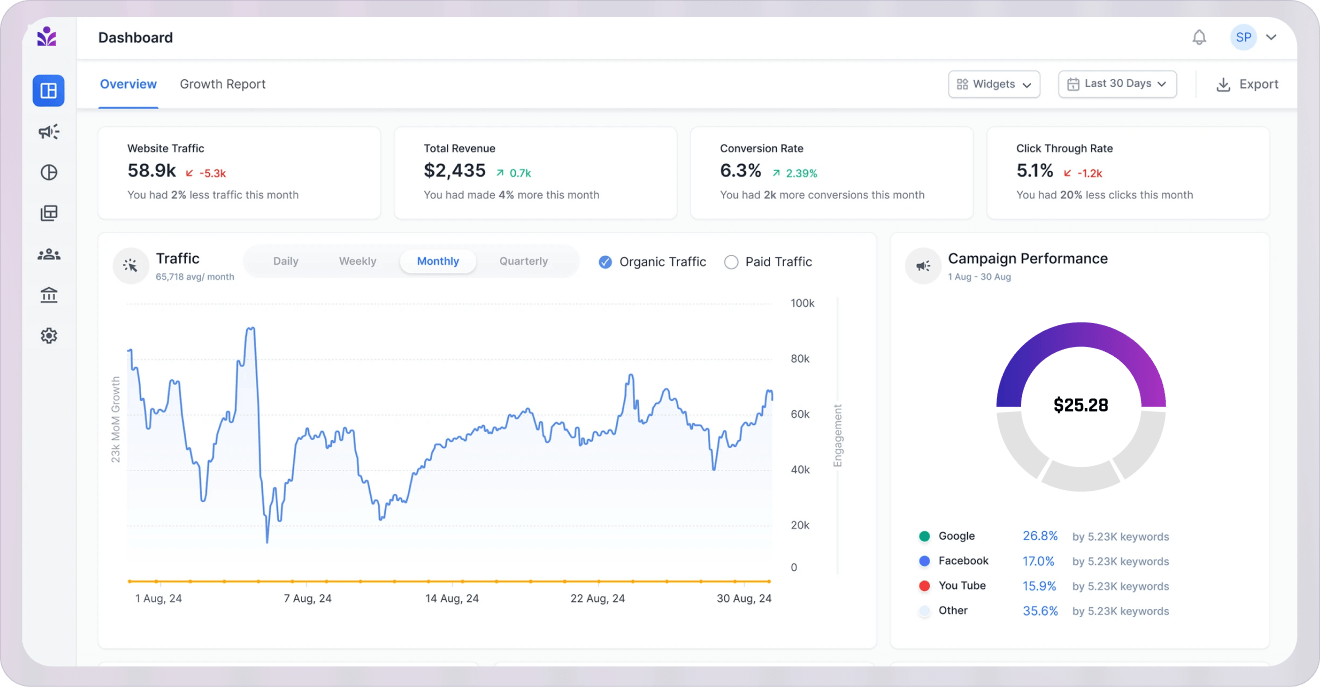Screen dimensions: 1320x687
Task: Select the Overview tab
Action: [128, 84]
